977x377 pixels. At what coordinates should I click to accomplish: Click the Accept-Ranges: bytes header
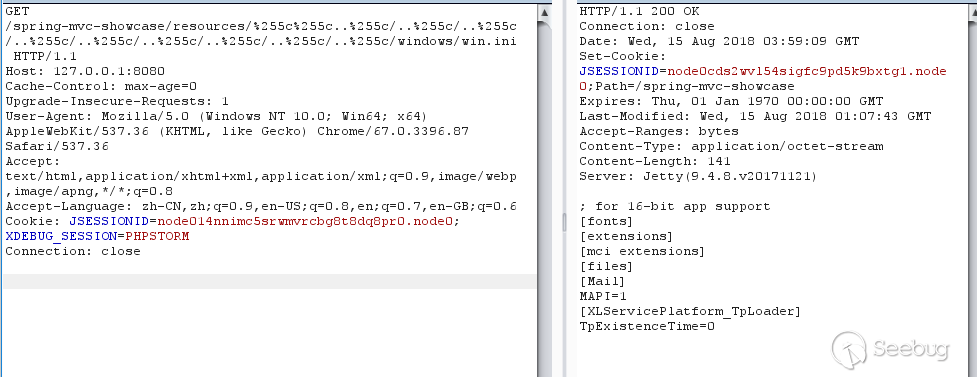pyautogui.click(x=659, y=131)
